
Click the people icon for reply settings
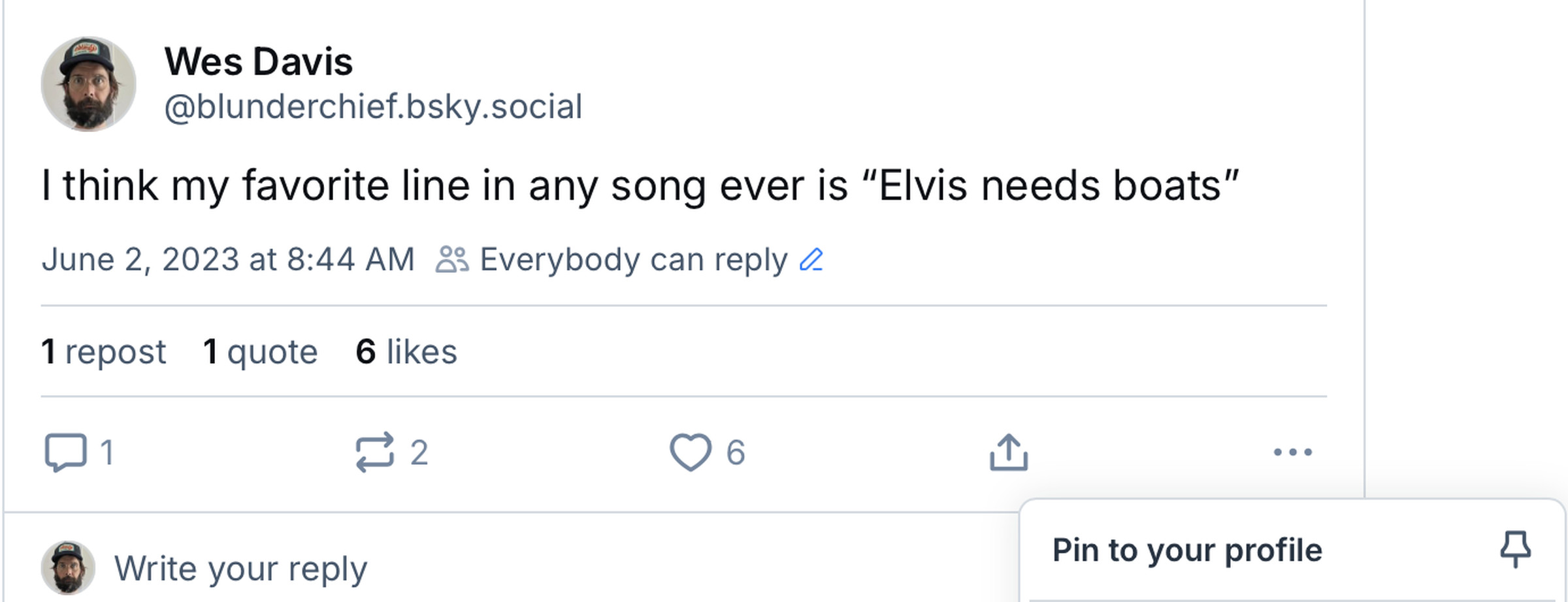[452, 260]
